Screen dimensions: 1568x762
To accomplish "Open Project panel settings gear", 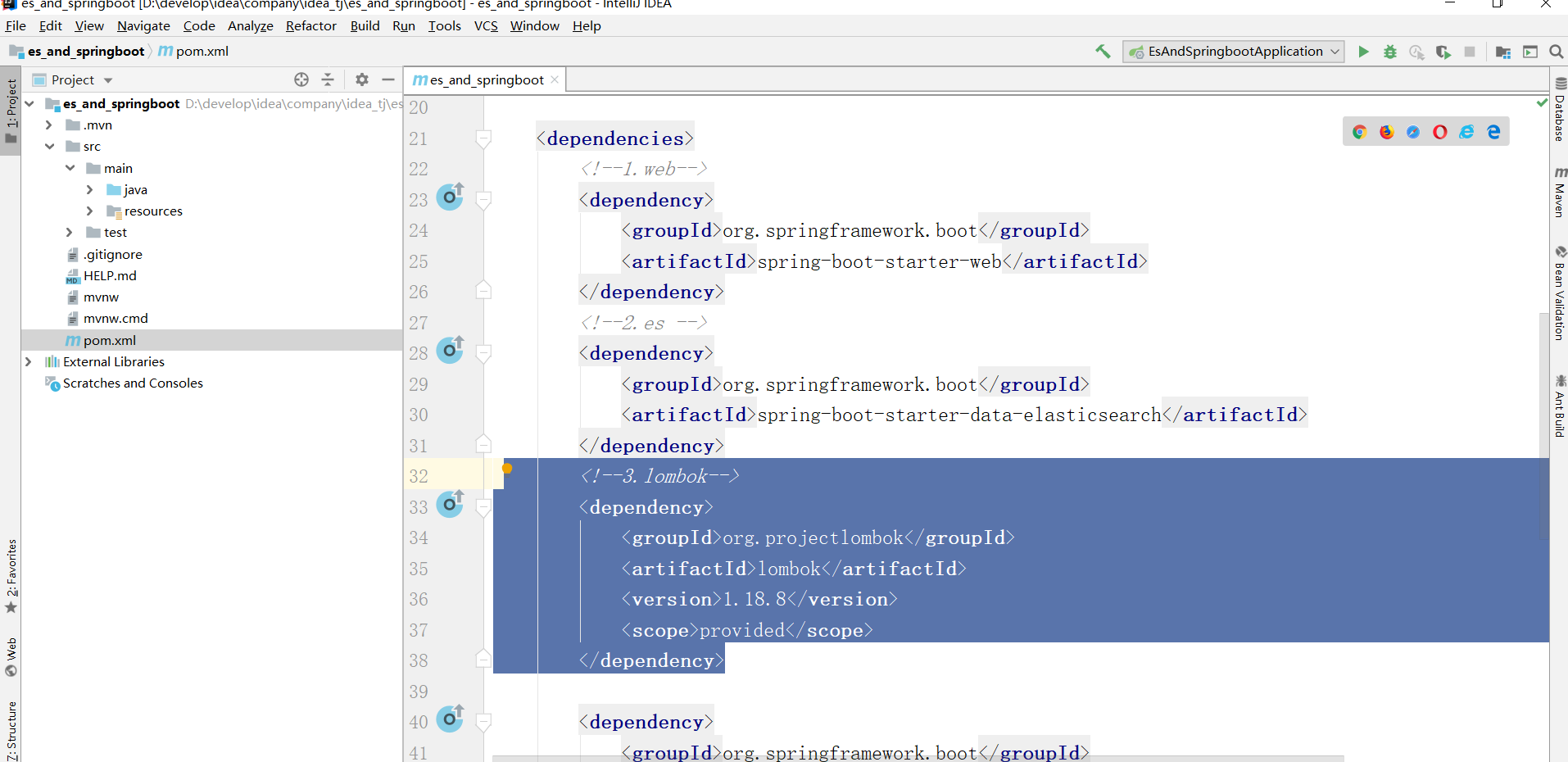I will (362, 79).
